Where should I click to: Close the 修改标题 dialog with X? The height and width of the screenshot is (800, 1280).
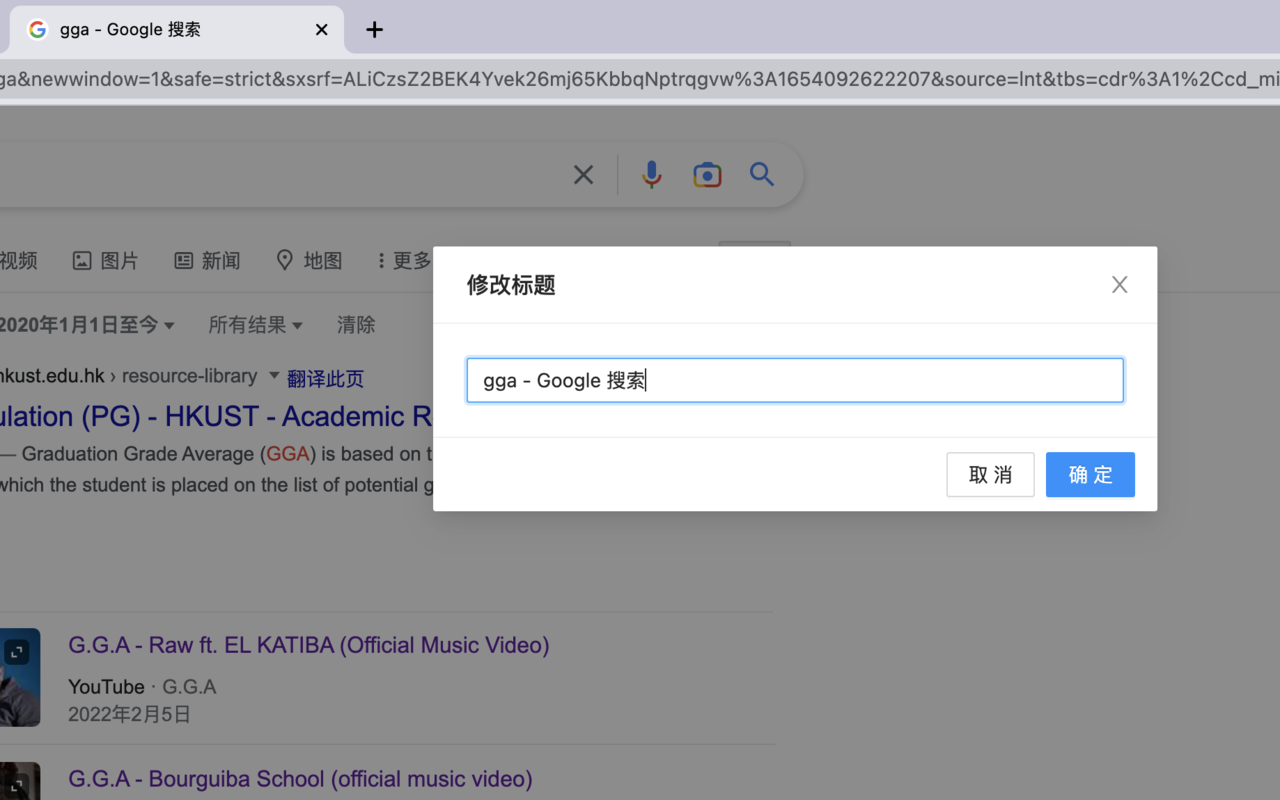pos(1119,285)
